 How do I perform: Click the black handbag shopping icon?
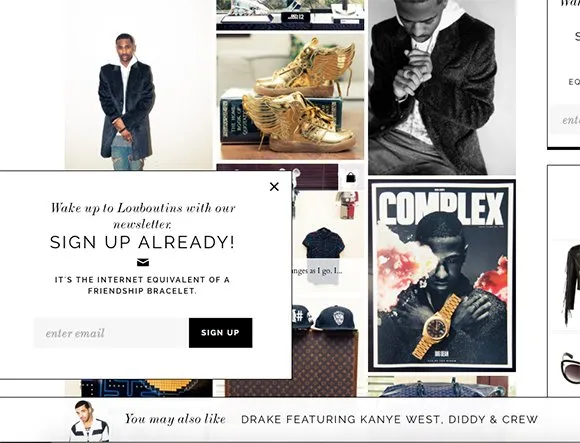coord(350,178)
